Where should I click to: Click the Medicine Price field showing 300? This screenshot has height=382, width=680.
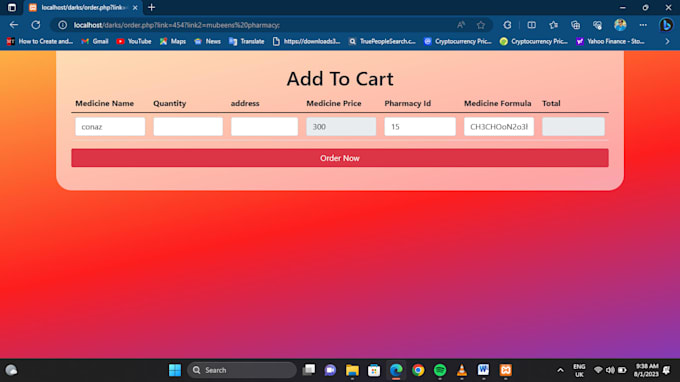341,127
